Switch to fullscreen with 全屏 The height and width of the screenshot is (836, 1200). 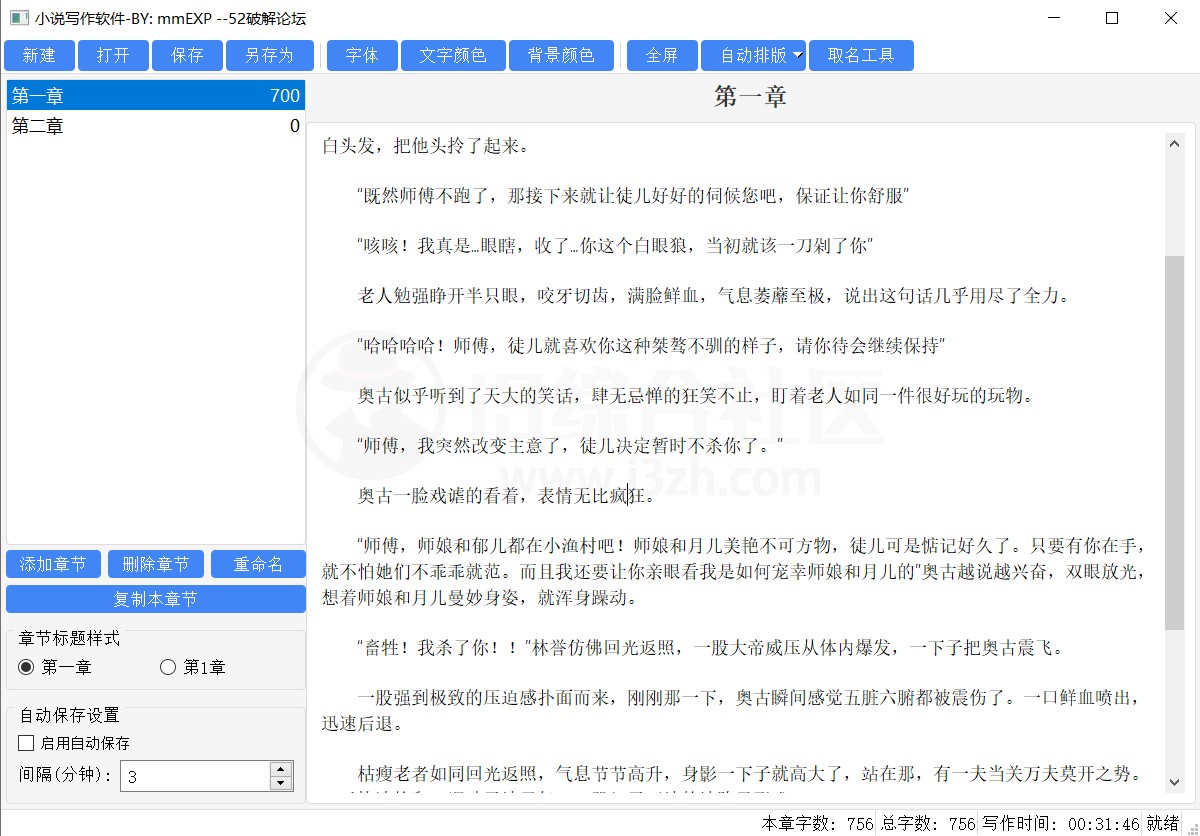(x=661, y=55)
